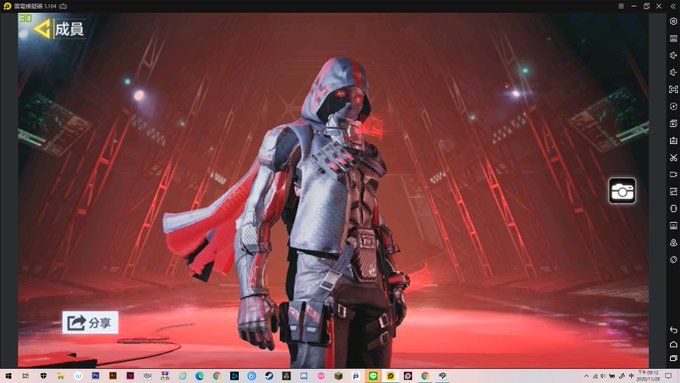The height and width of the screenshot is (383, 680).
Task: Open Android recent apps from sidebar
Action: click(x=673, y=358)
